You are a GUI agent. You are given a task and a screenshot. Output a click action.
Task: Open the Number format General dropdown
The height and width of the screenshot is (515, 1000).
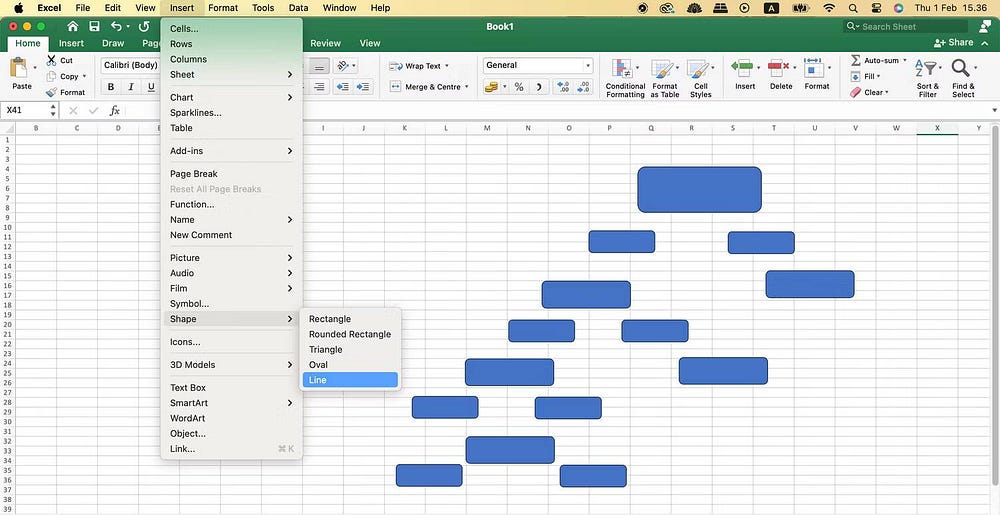[x=538, y=66]
